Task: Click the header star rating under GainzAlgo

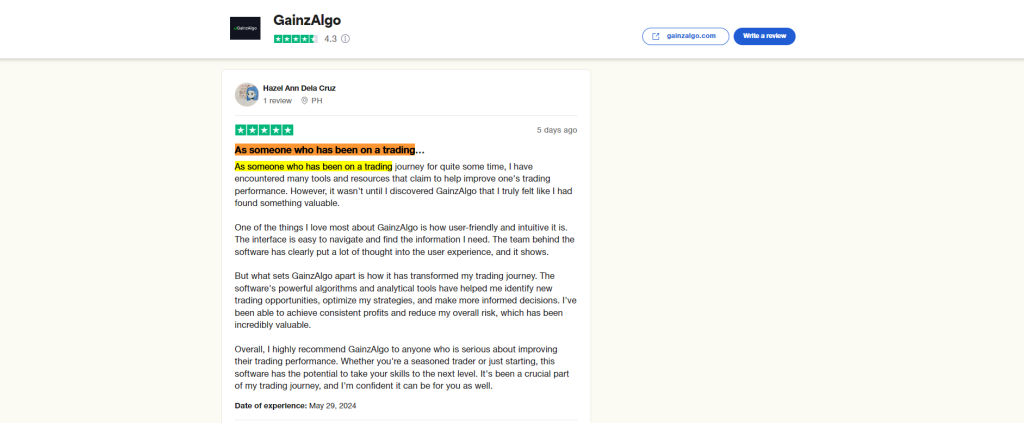Action: (x=295, y=39)
